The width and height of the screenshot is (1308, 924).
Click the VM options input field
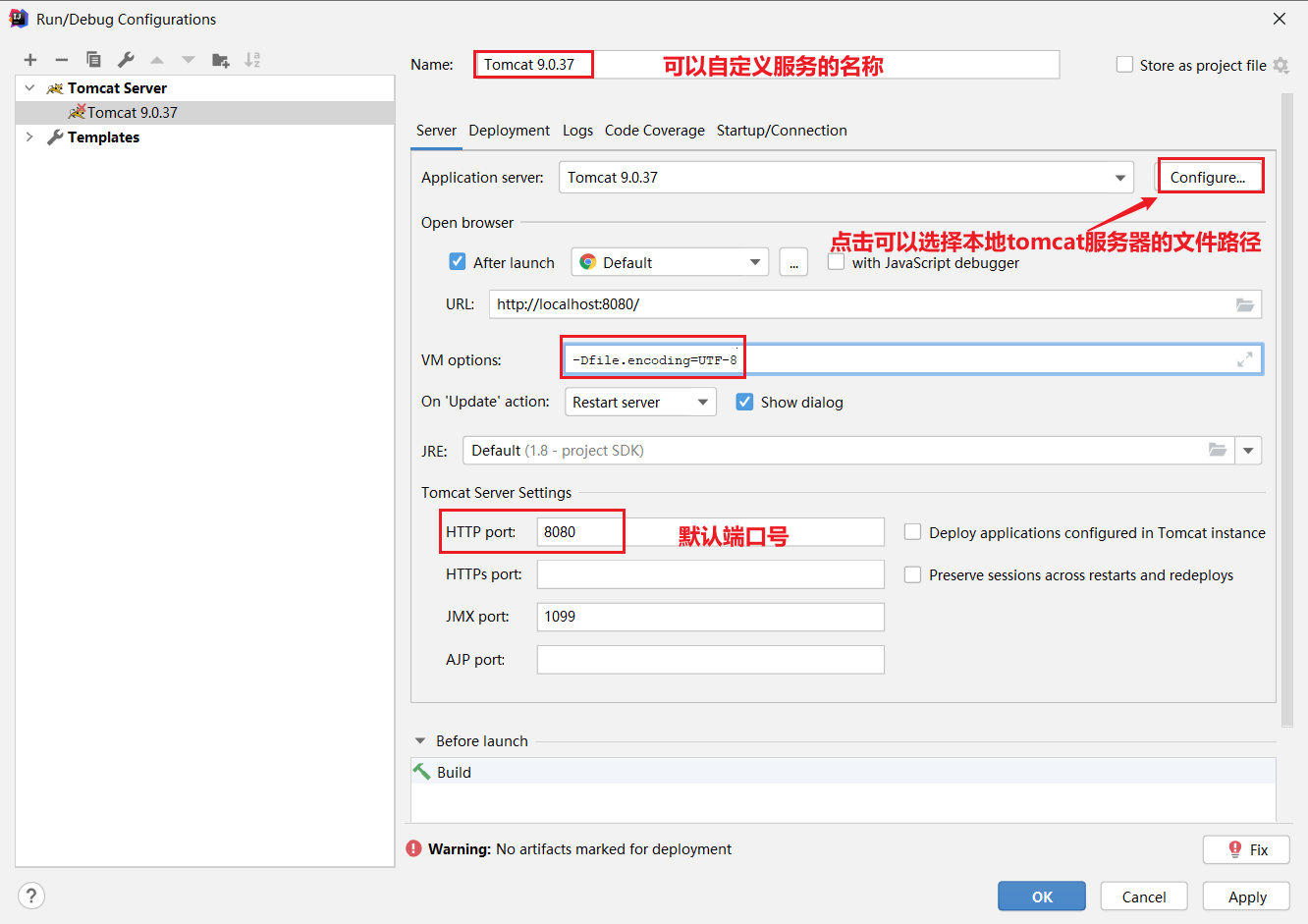click(x=913, y=359)
